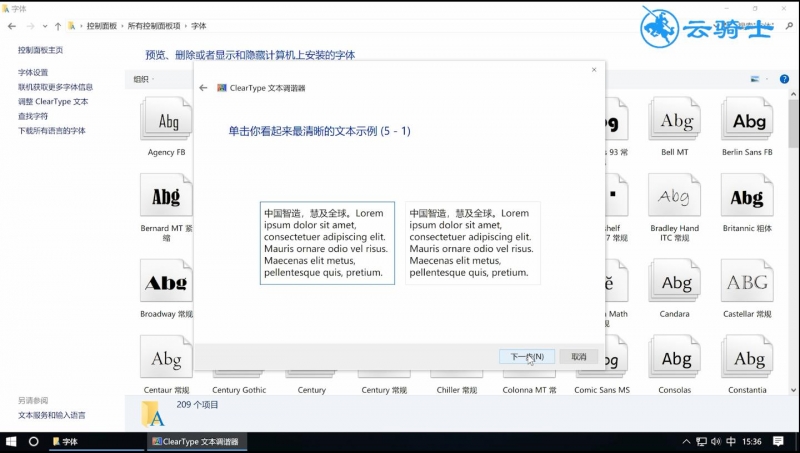Click the Explorer up one level arrow

coord(58,26)
